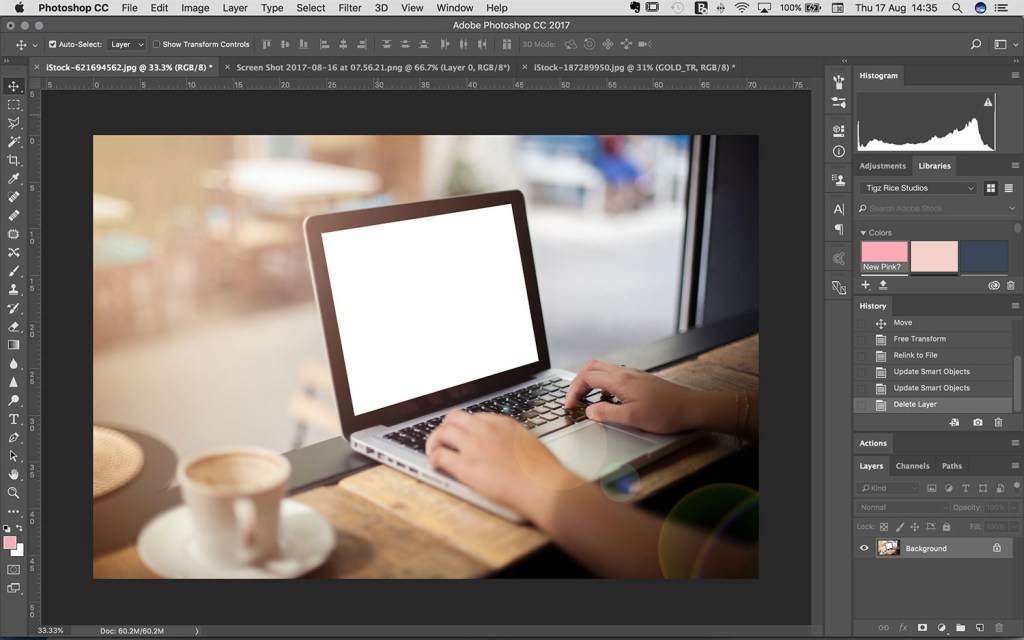Image resolution: width=1024 pixels, height=640 pixels.
Task: Open the Auto-Select Layer dropdown
Action: (x=126, y=44)
